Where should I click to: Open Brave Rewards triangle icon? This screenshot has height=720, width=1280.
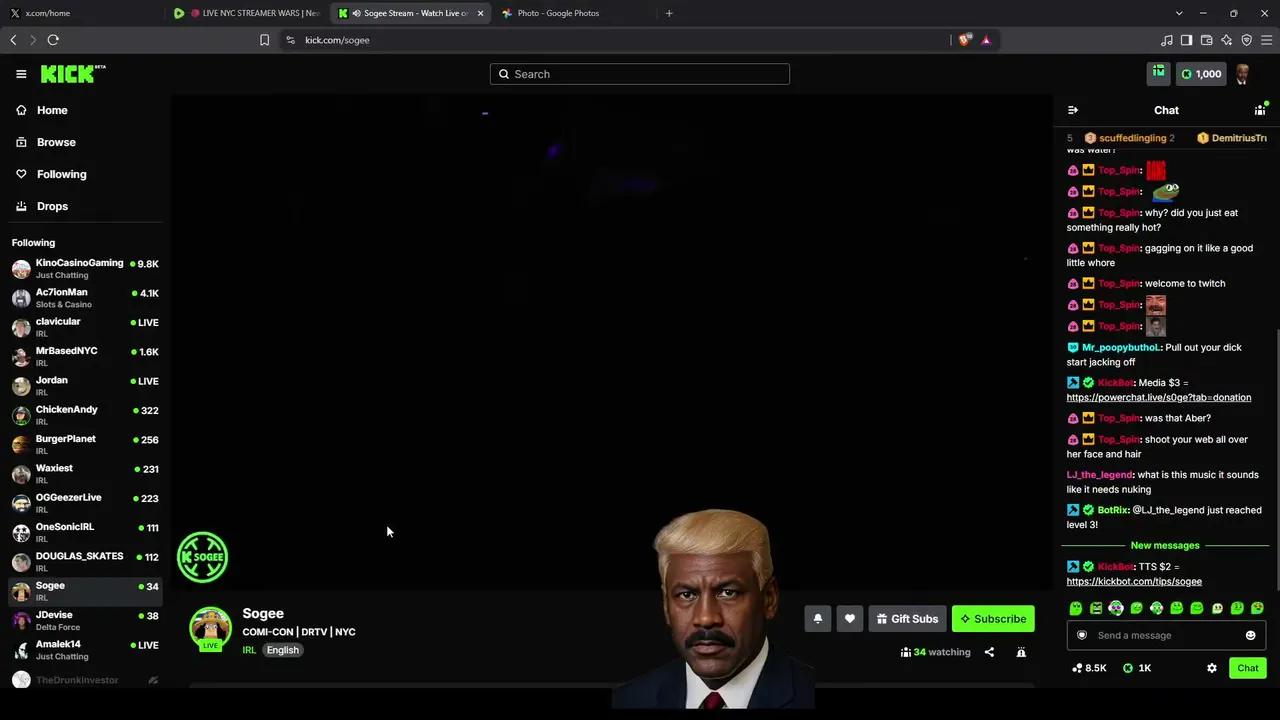pos(986,40)
